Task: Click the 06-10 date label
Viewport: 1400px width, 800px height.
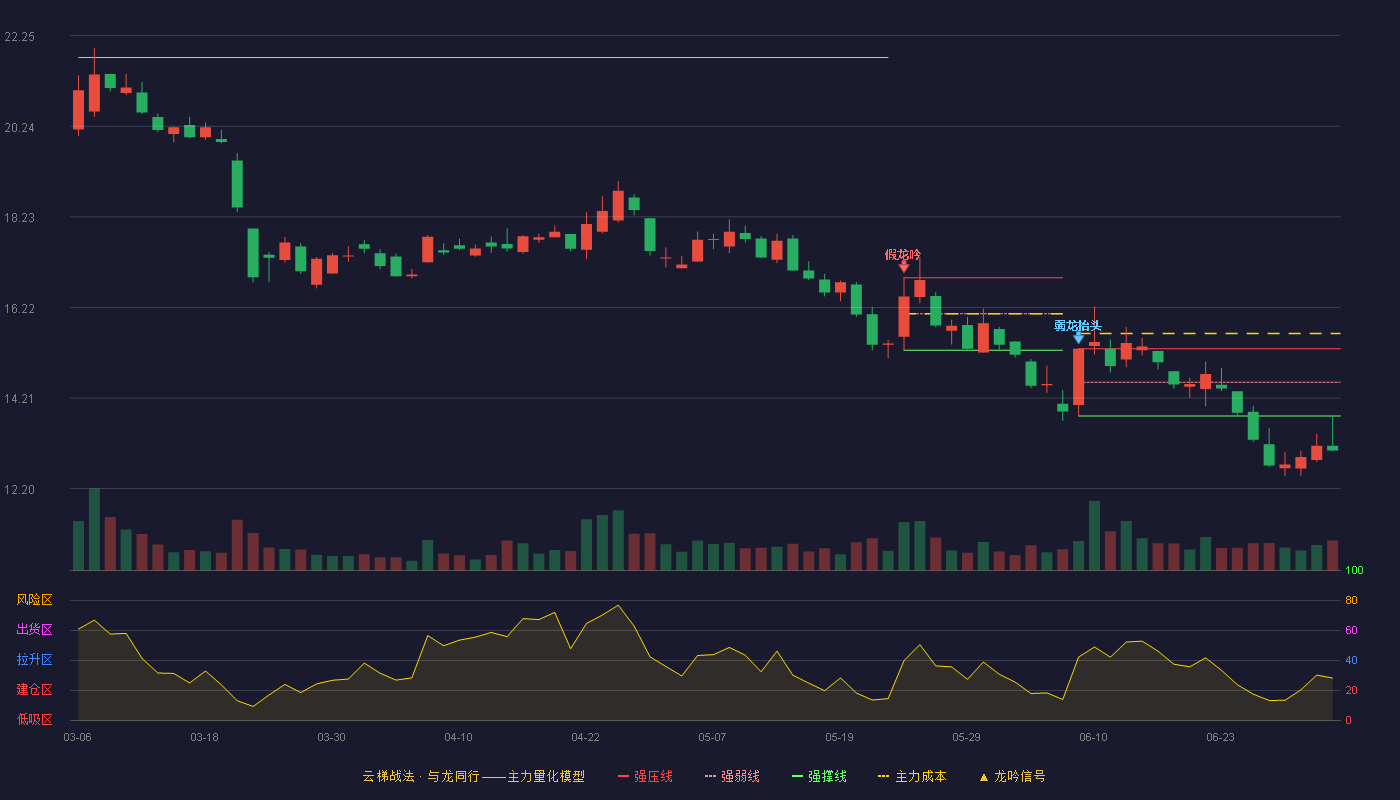Action: pos(1093,737)
